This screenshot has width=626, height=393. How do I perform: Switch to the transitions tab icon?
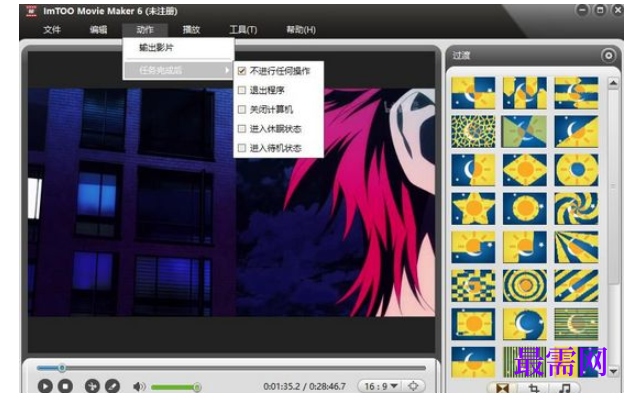click(503, 388)
